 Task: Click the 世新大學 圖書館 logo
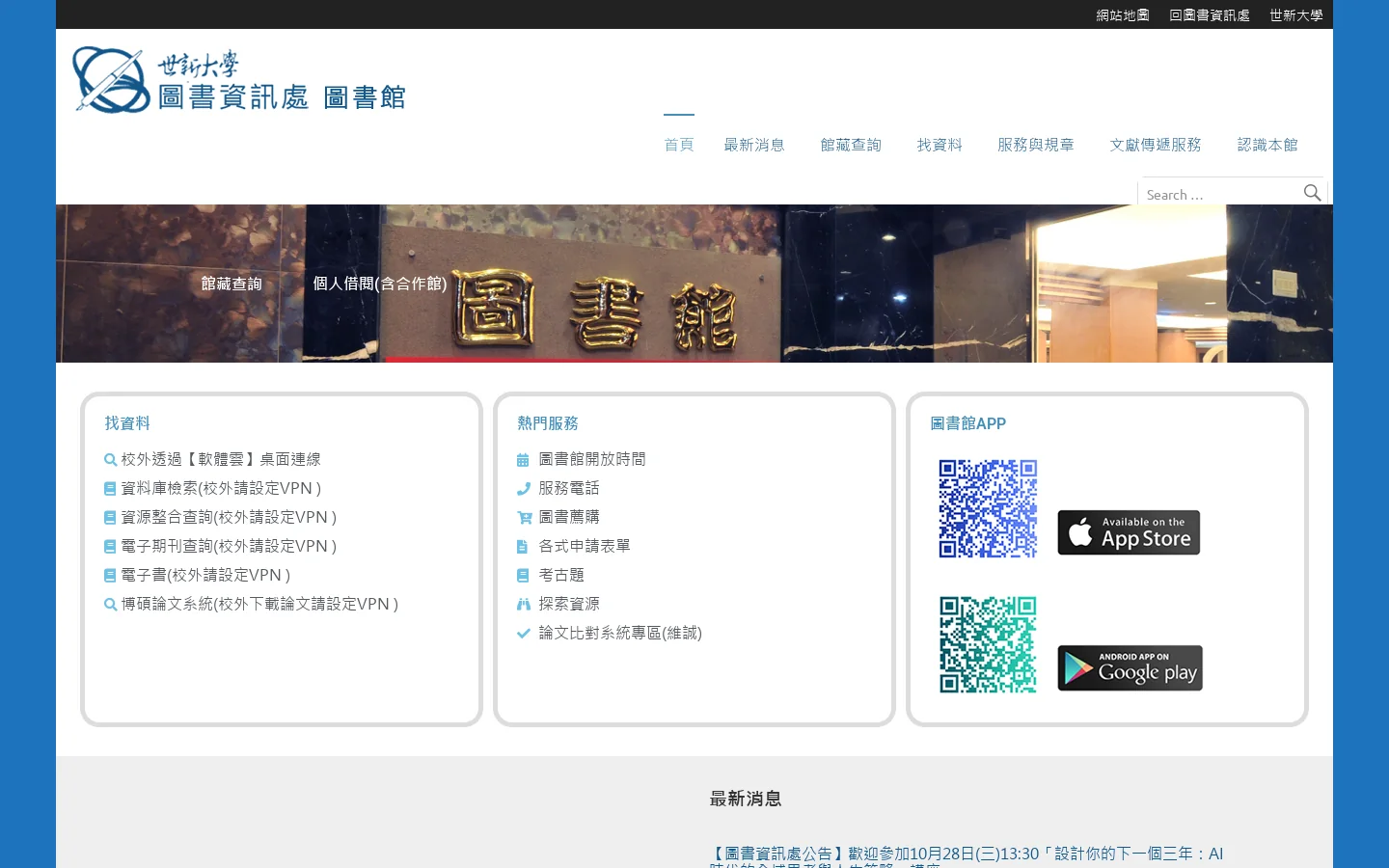coord(239,80)
